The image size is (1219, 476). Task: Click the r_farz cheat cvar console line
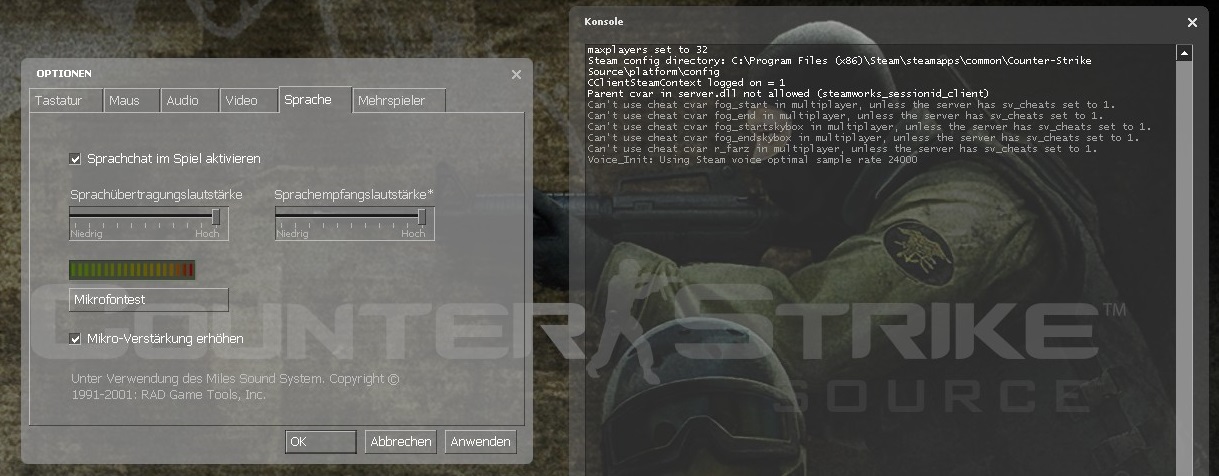(x=842, y=148)
